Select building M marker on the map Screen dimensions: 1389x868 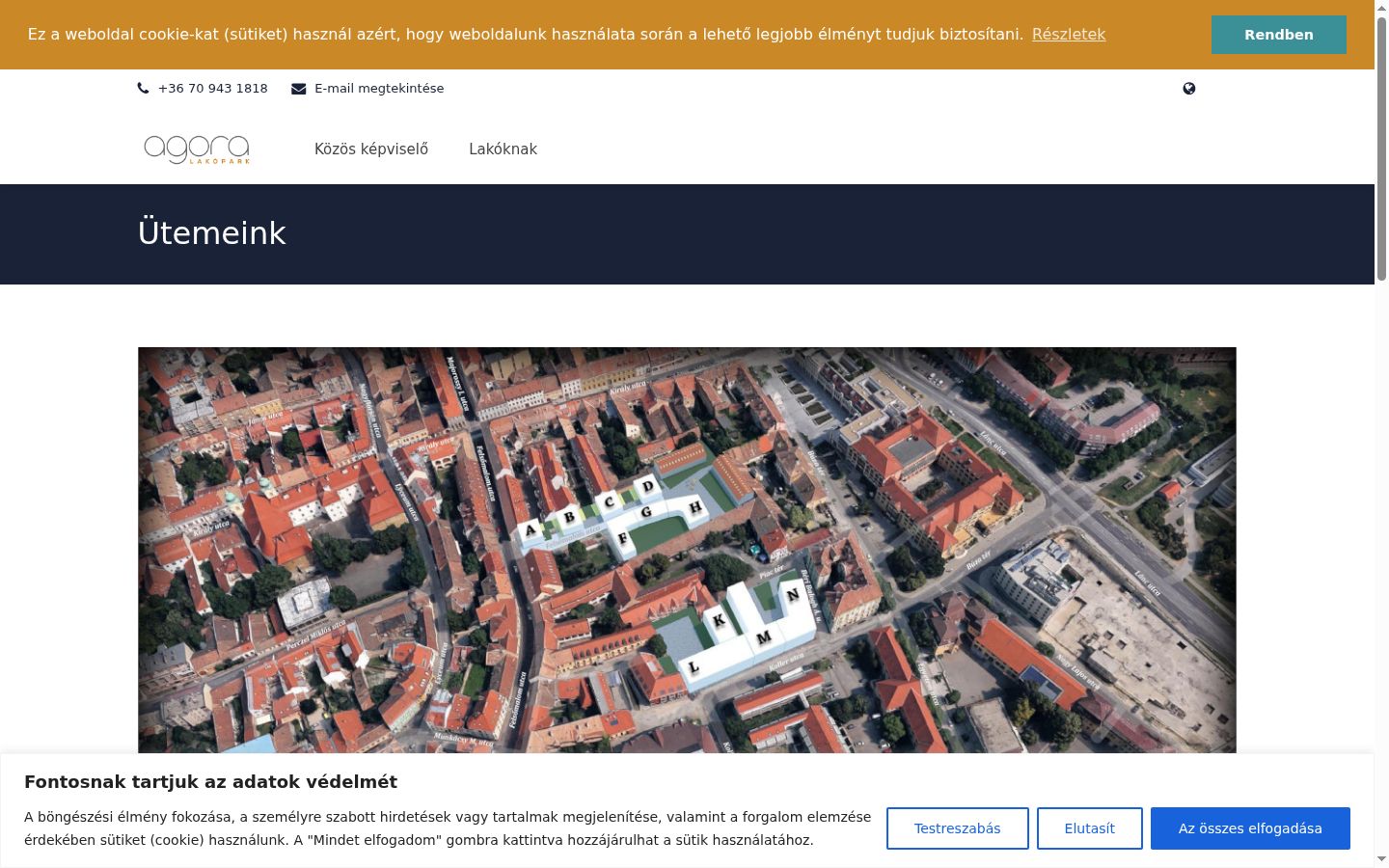click(764, 637)
